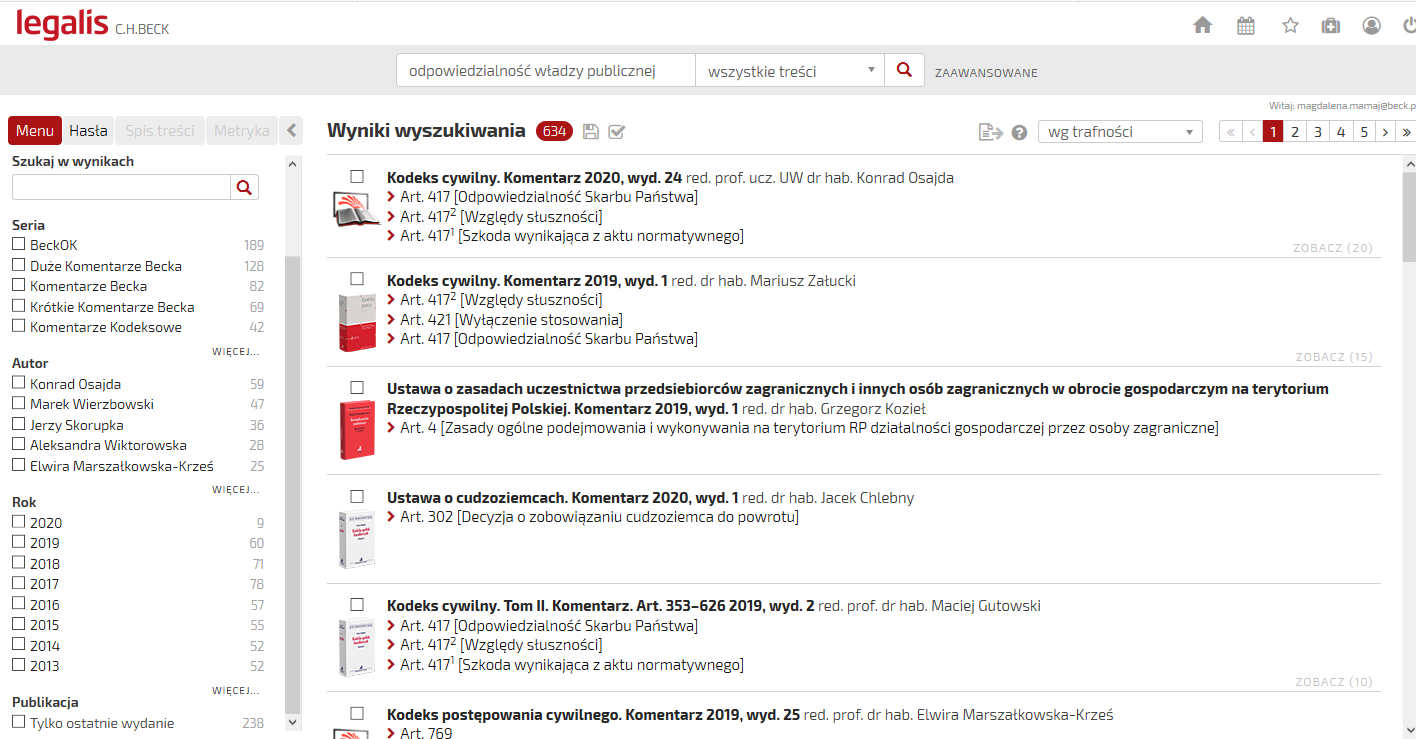Viewport: 1416px width, 739px height.
Task: Go to results page 5
Action: (x=1364, y=132)
